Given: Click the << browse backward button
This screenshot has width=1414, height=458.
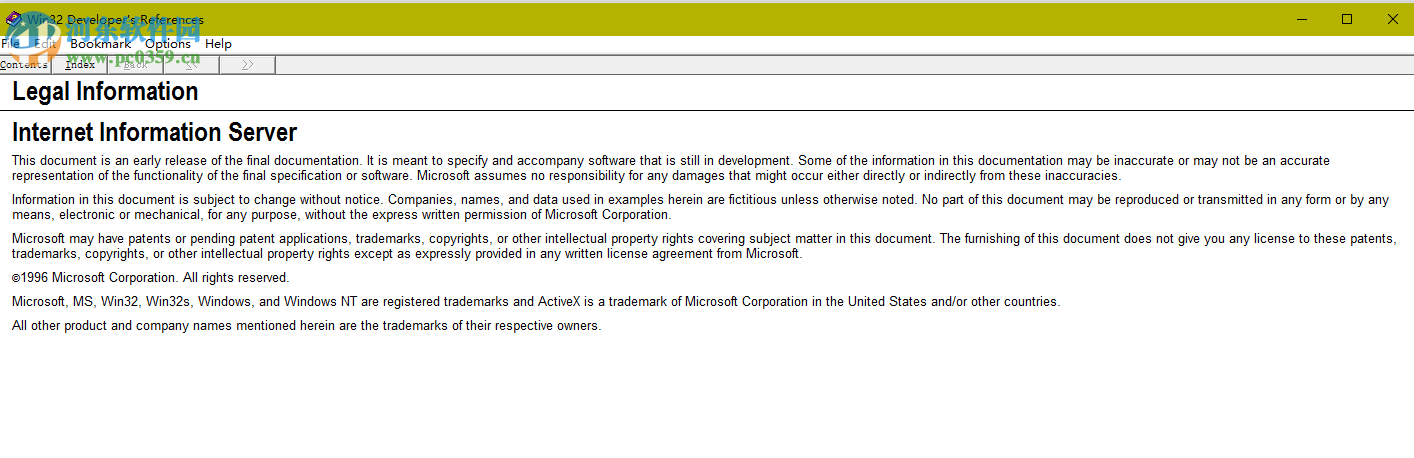Looking at the screenshot, I should pyautogui.click(x=191, y=65).
